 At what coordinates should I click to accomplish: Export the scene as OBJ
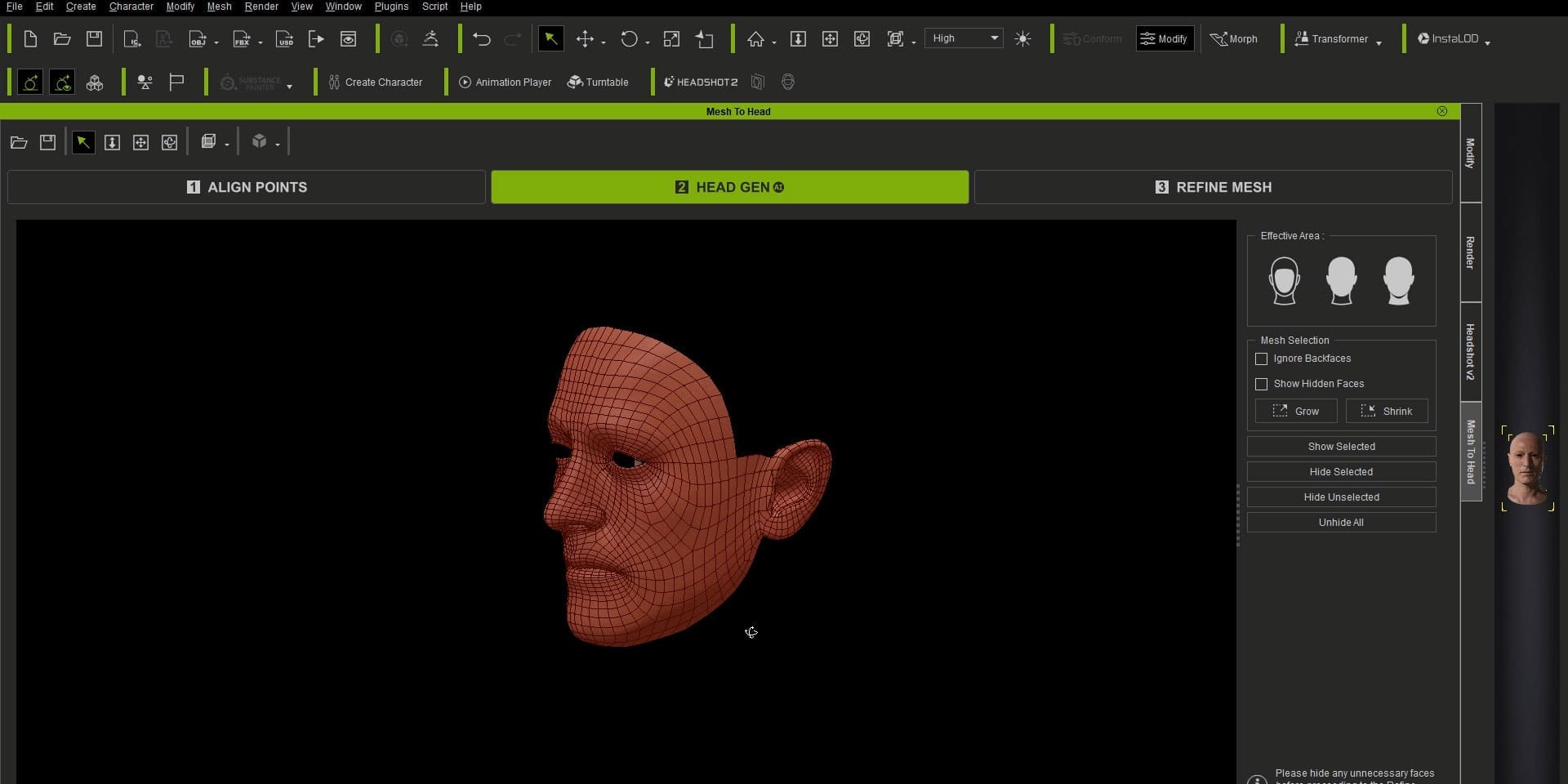tap(198, 38)
